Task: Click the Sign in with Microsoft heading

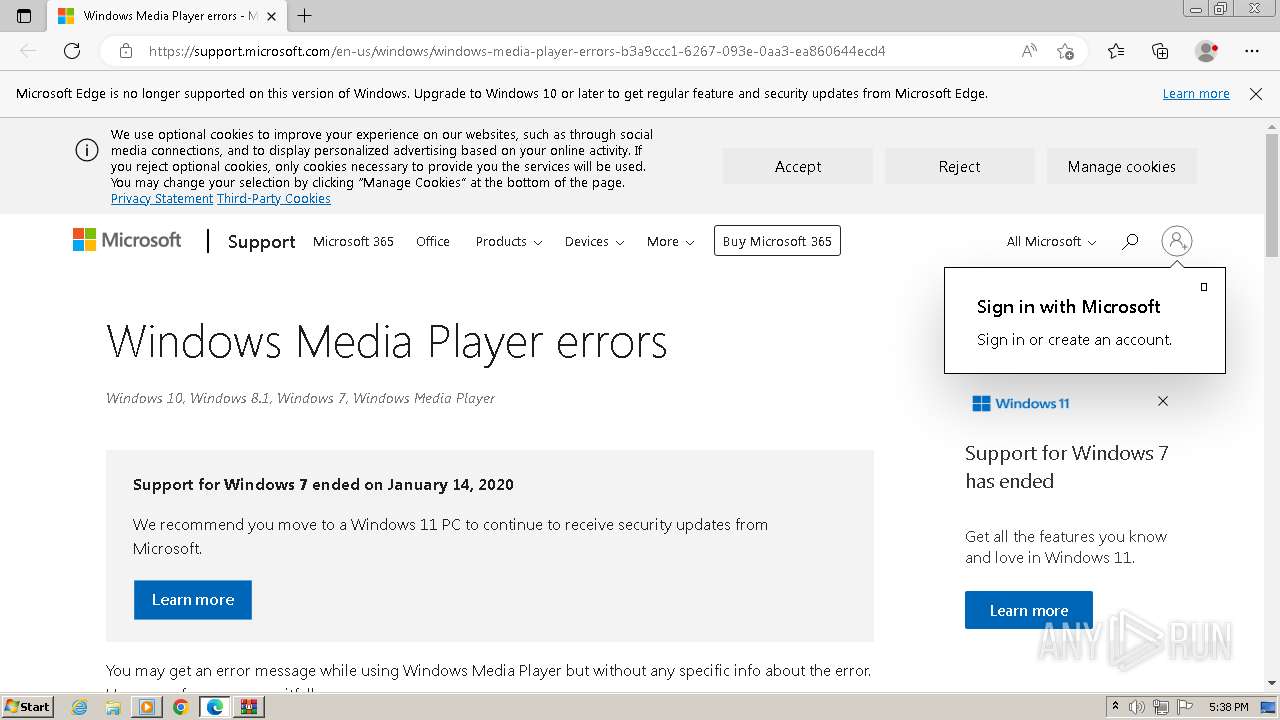Action: [1069, 307]
